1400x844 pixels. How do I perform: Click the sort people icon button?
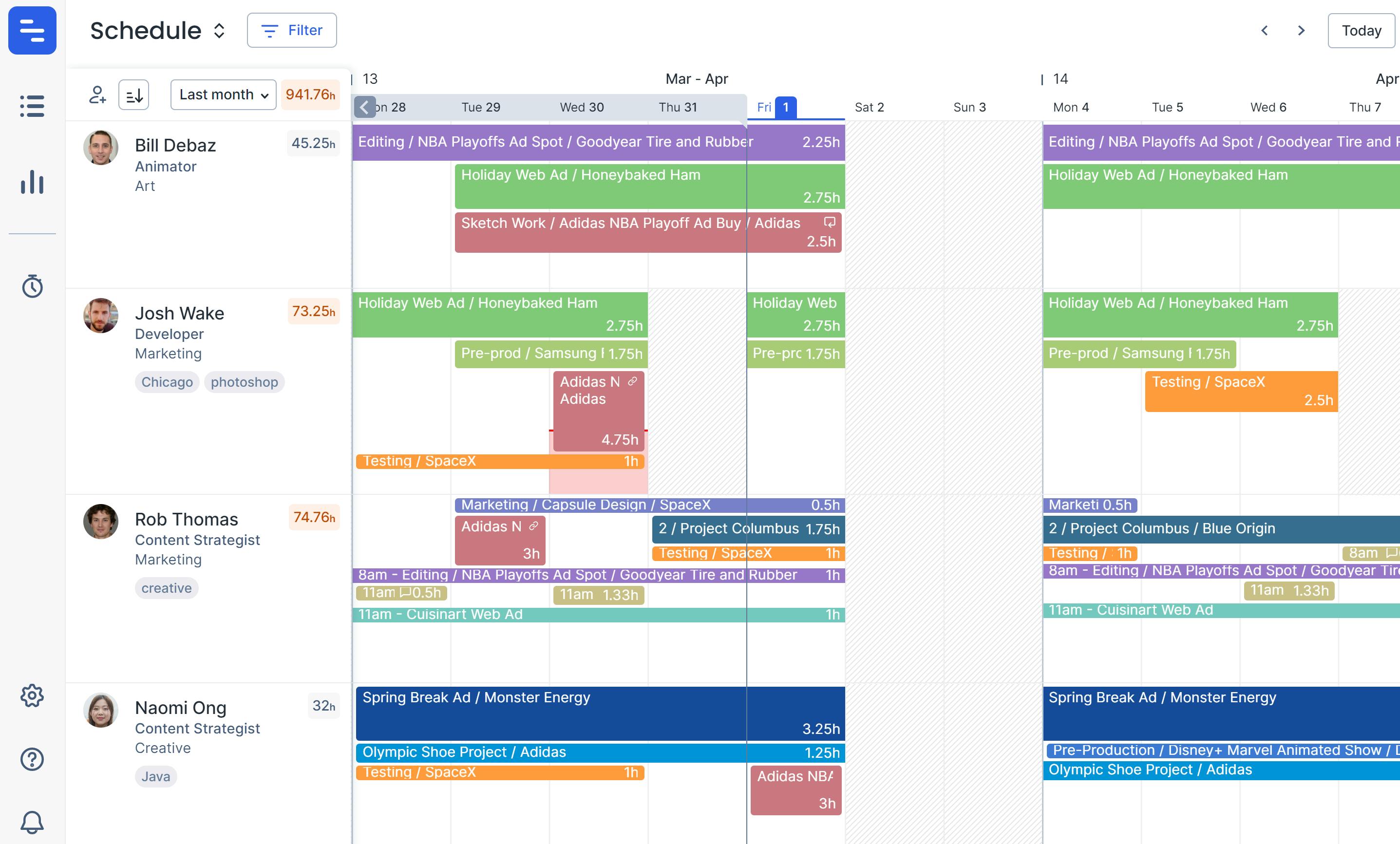pos(133,94)
